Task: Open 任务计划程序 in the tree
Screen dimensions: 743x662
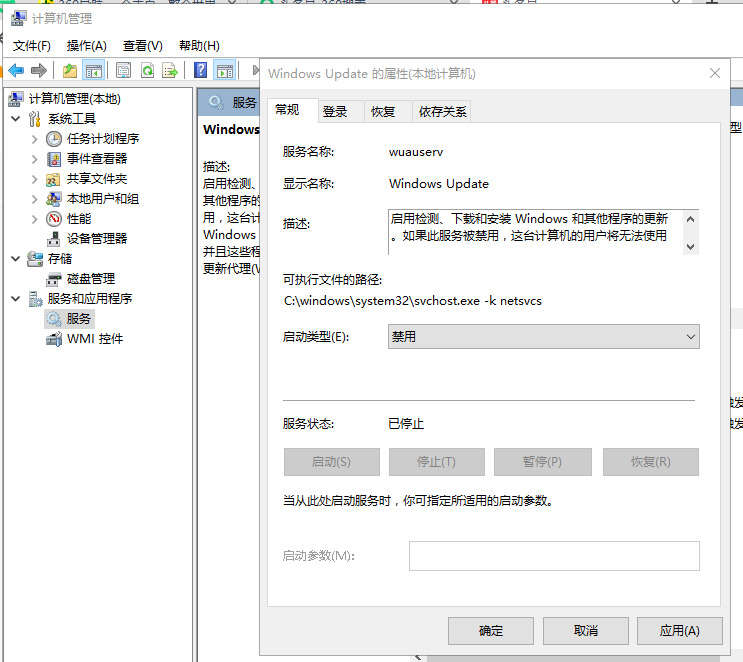Action: (103, 138)
